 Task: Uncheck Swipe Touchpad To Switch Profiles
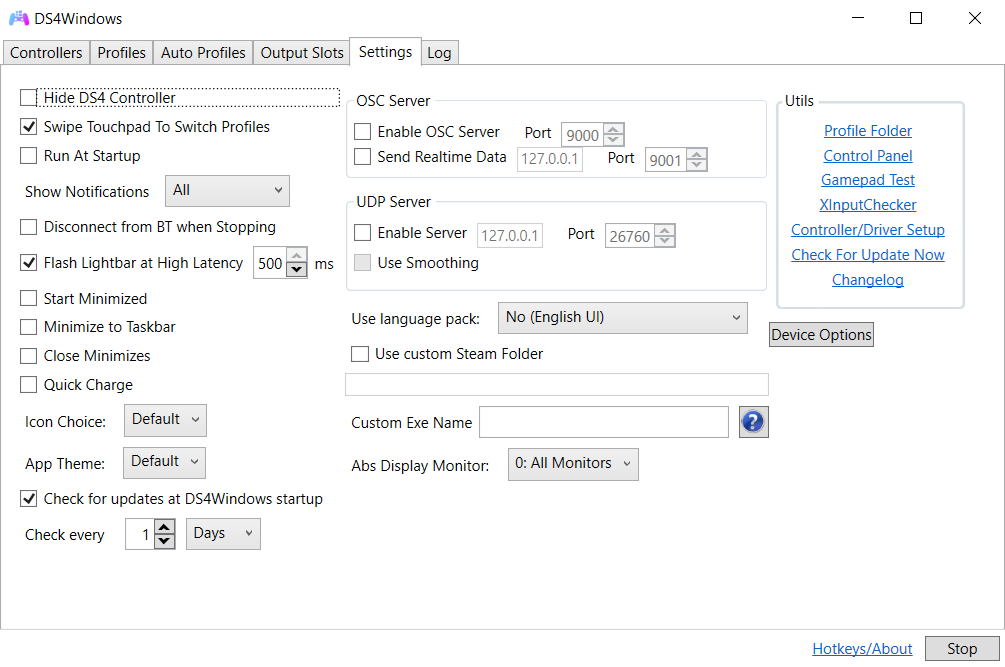(28, 127)
